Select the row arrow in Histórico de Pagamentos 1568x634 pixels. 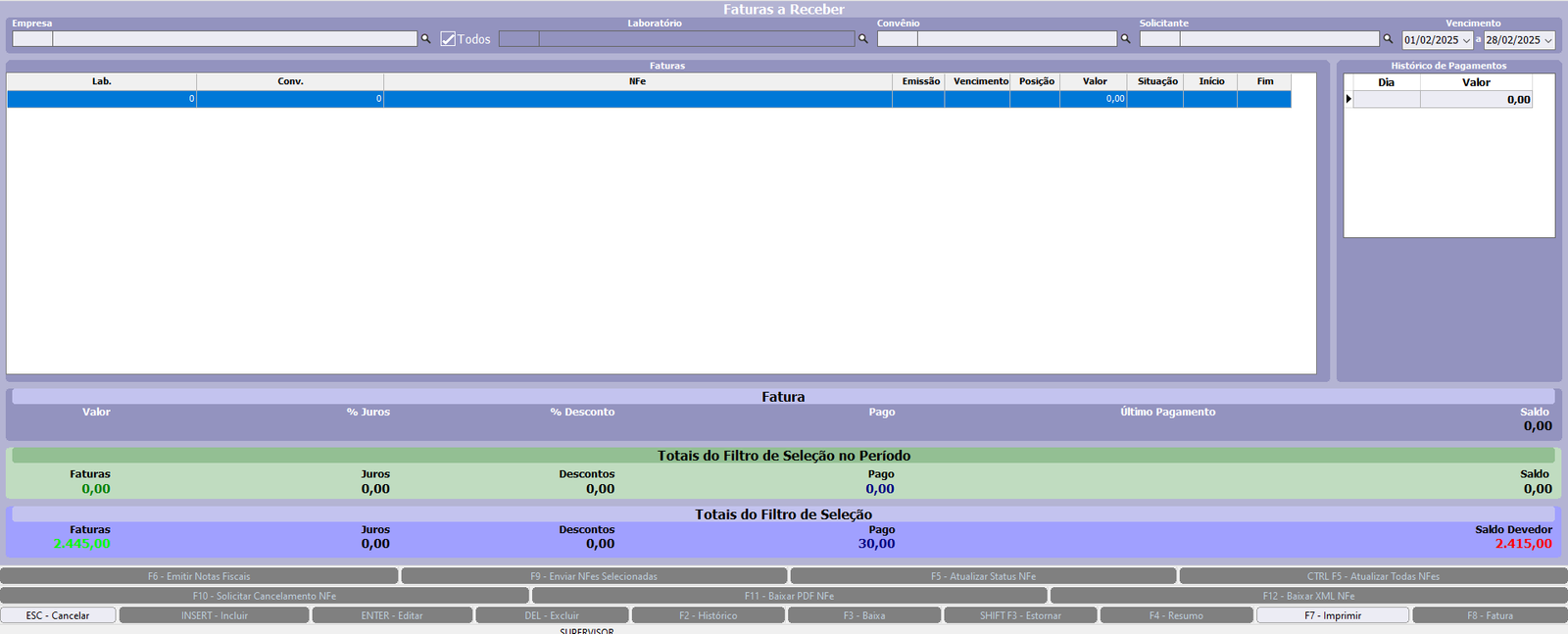pos(1348,99)
